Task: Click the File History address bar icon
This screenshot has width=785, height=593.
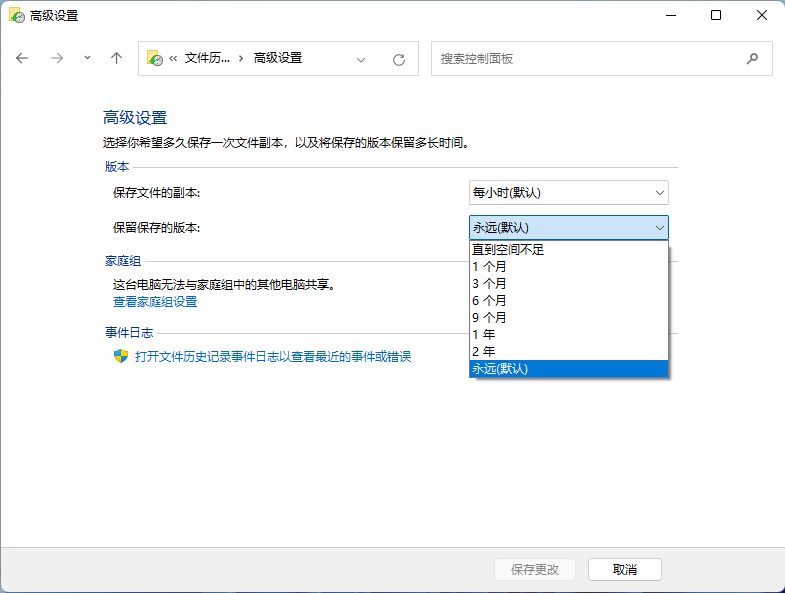Action: [155, 58]
